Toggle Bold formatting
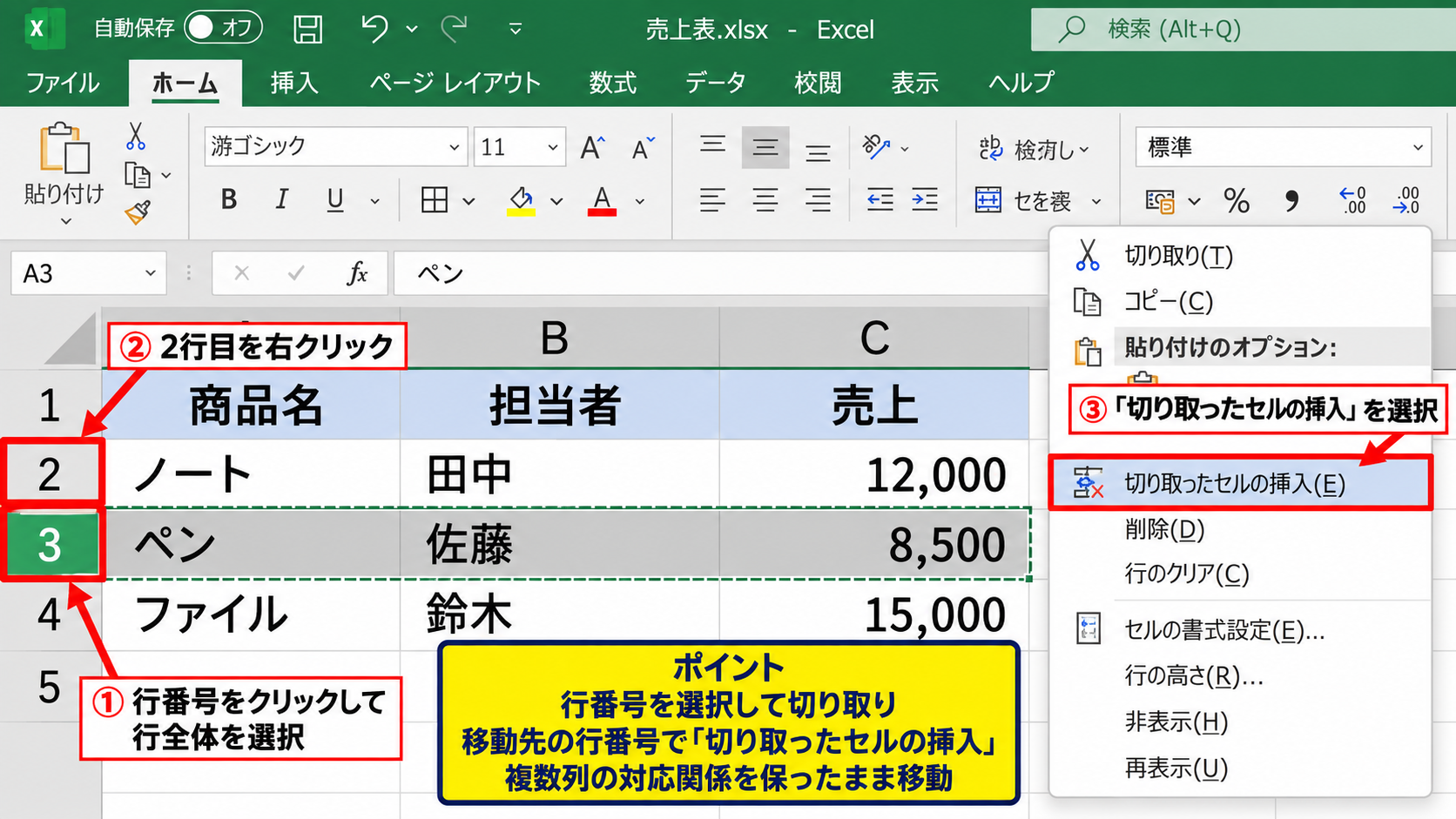 click(x=229, y=200)
